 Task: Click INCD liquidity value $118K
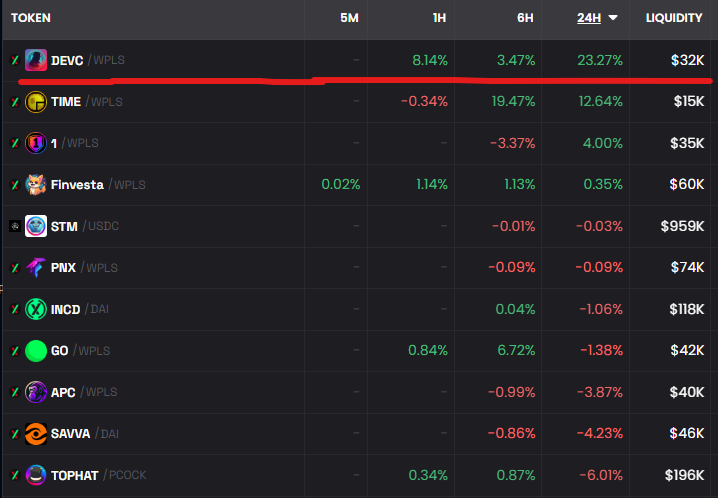coord(686,309)
